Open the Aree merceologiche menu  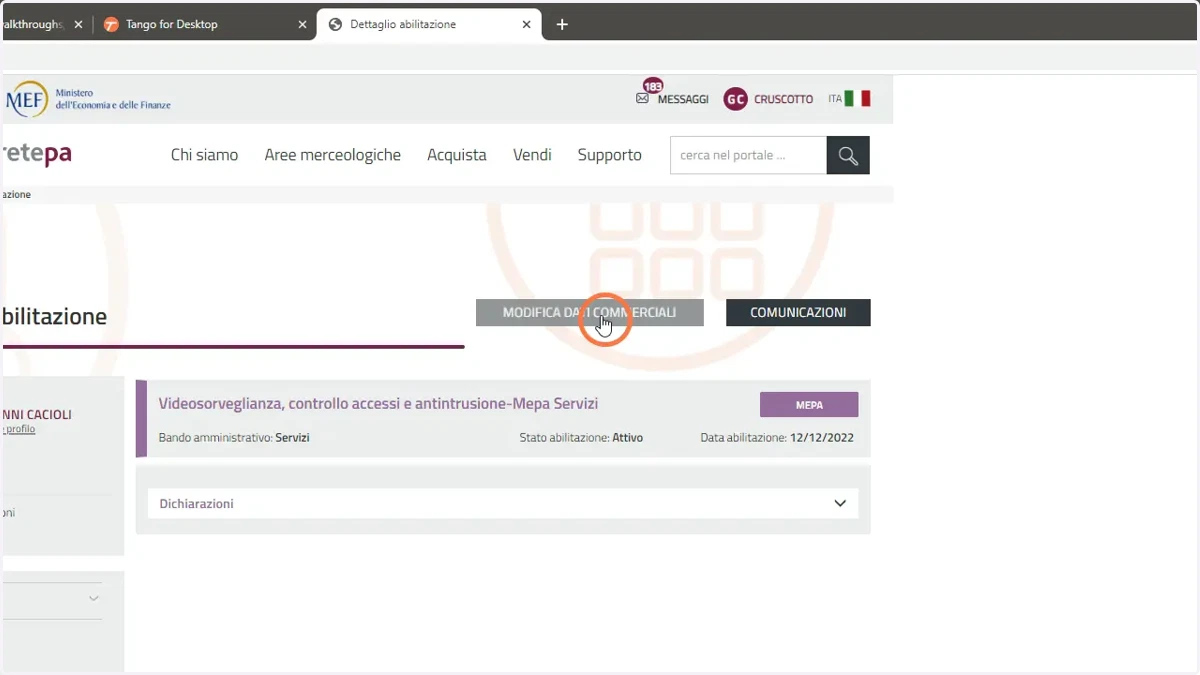[x=332, y=155]
